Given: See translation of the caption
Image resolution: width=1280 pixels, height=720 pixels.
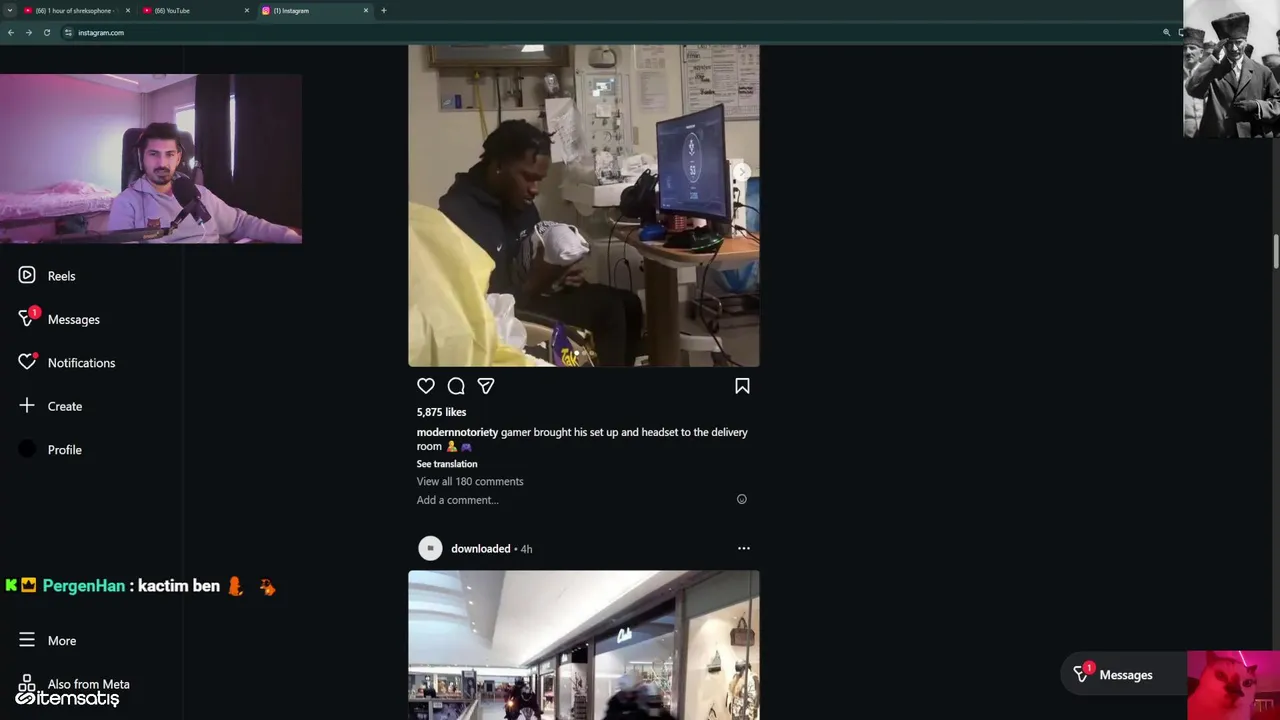Looking at the screenshot, I should pos(447,464).
